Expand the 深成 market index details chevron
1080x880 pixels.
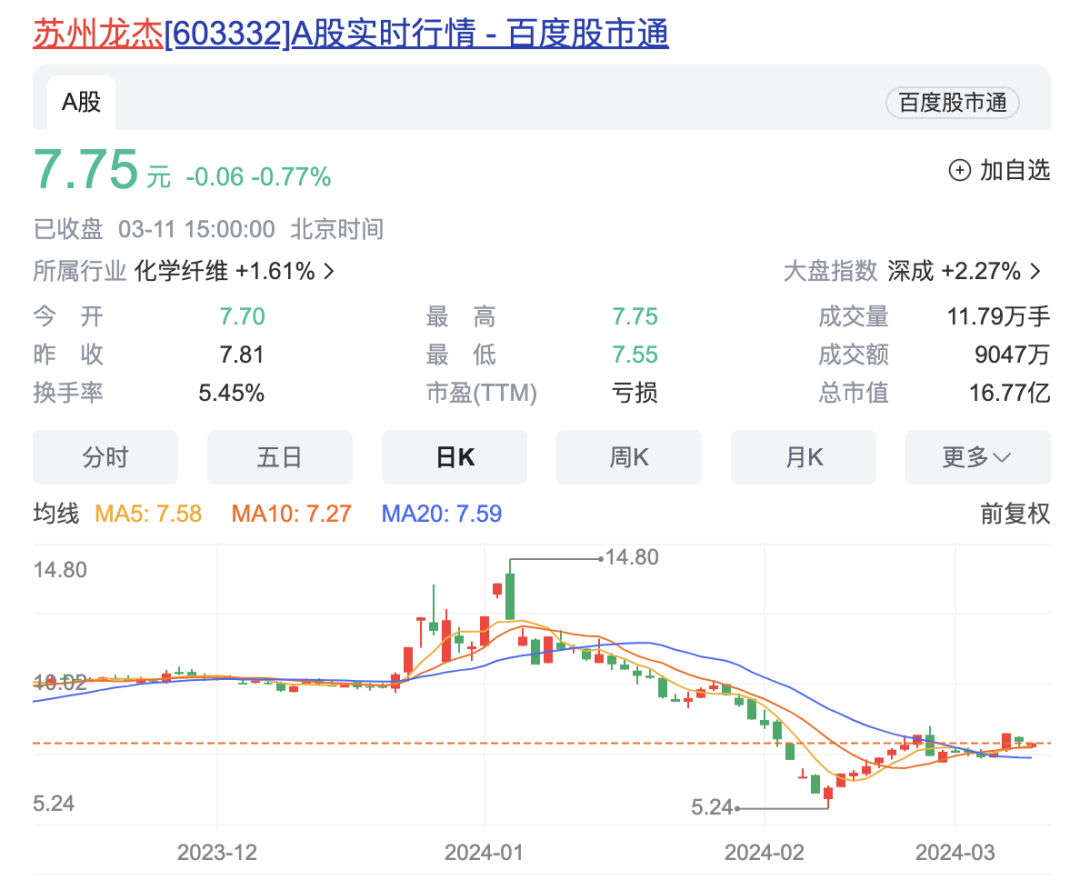pos(1035,270)
